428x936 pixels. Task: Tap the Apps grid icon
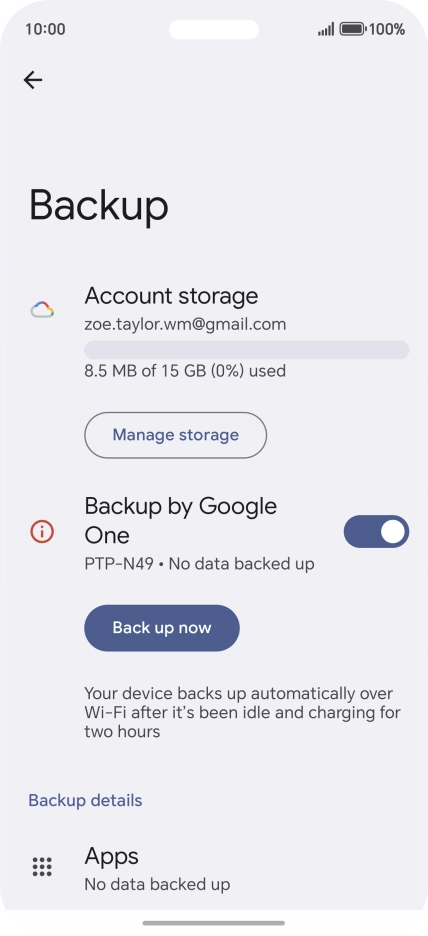42,867
